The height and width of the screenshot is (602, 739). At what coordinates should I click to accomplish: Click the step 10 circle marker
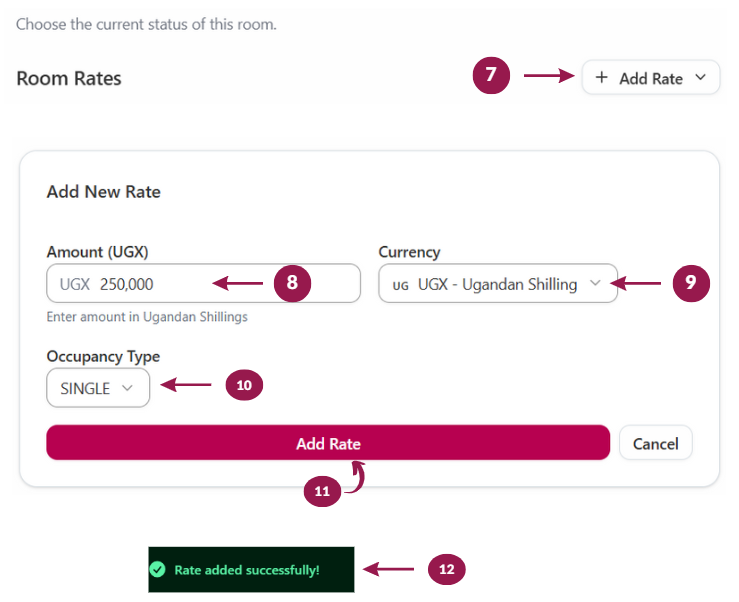coord(244,384)
